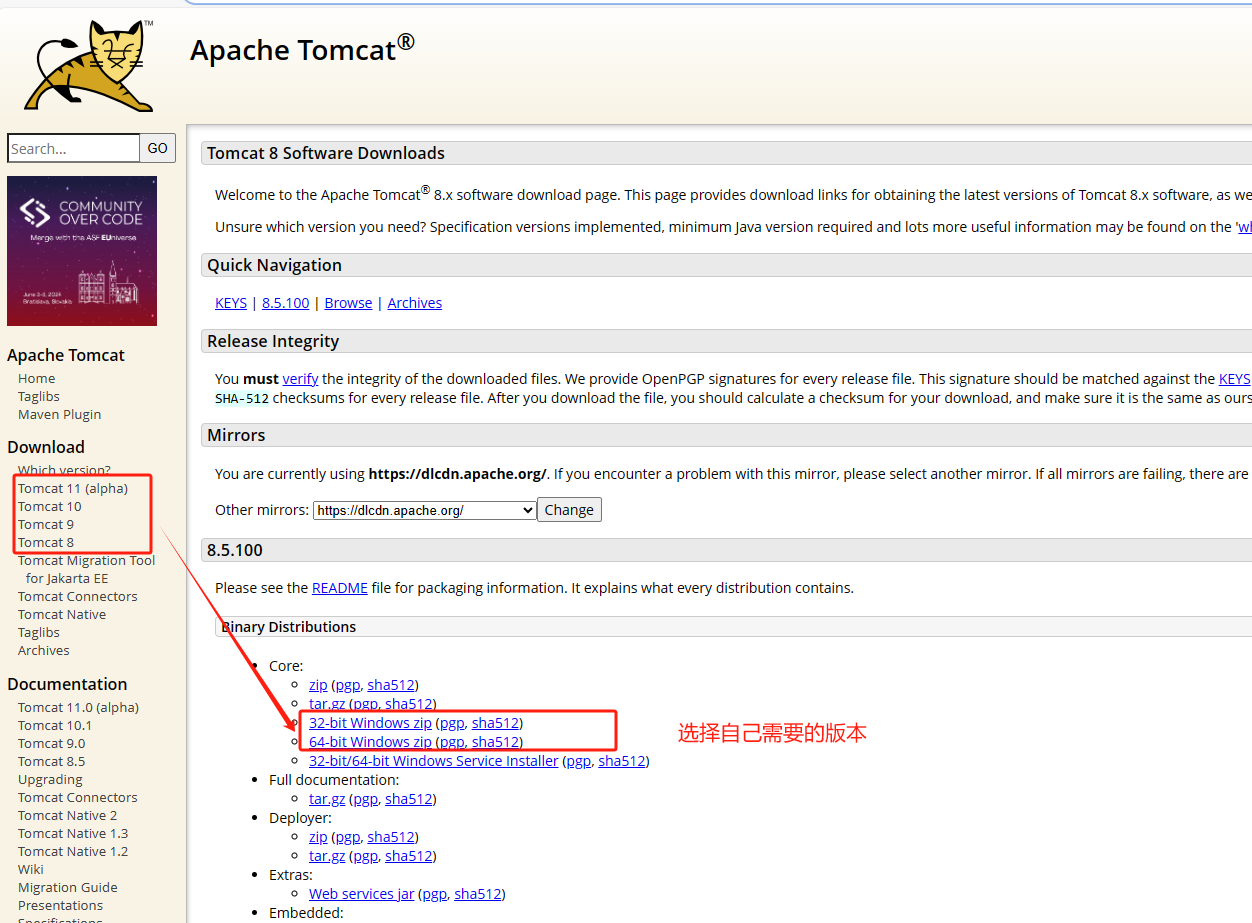1252x923 pixels.
Task: Download the Core tar.gz distribution
Action: pyautogui.click(x=327, y=704)
